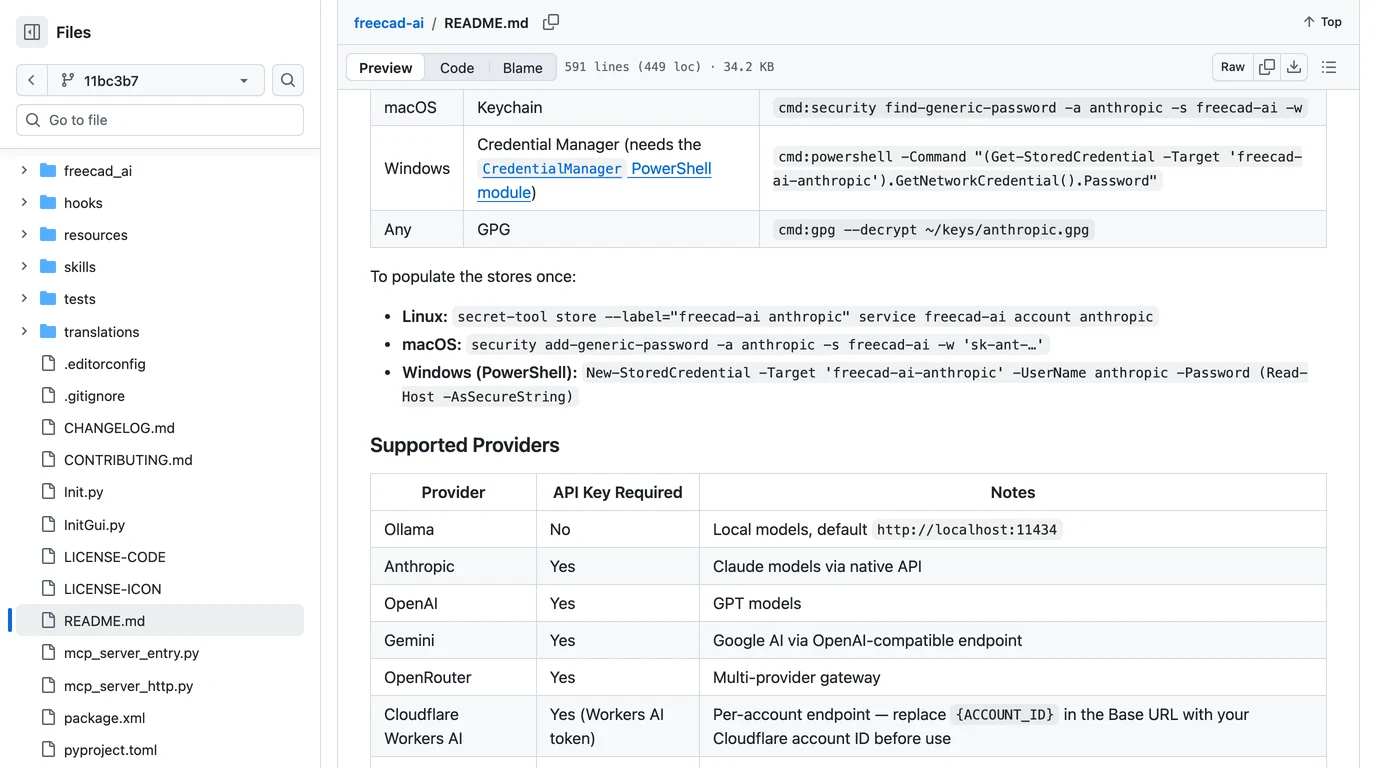Click the pyproject.toml file icon
Image resolution: width=1376 pixels, height=768 pixels.
pos(48,750)
